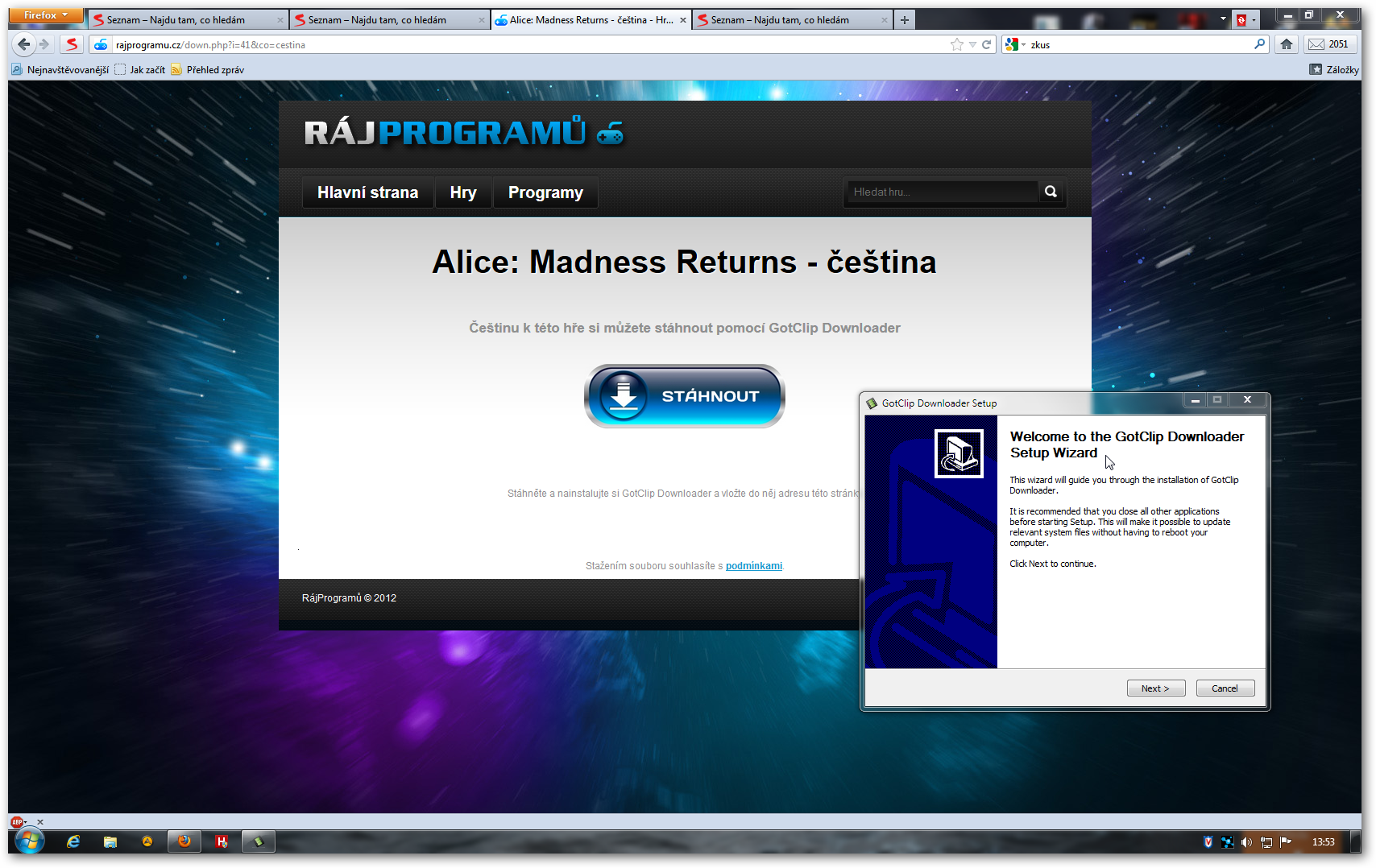Bookmark this page with the star icon
The image size is (1376, 868).
[x=956, y=44]
